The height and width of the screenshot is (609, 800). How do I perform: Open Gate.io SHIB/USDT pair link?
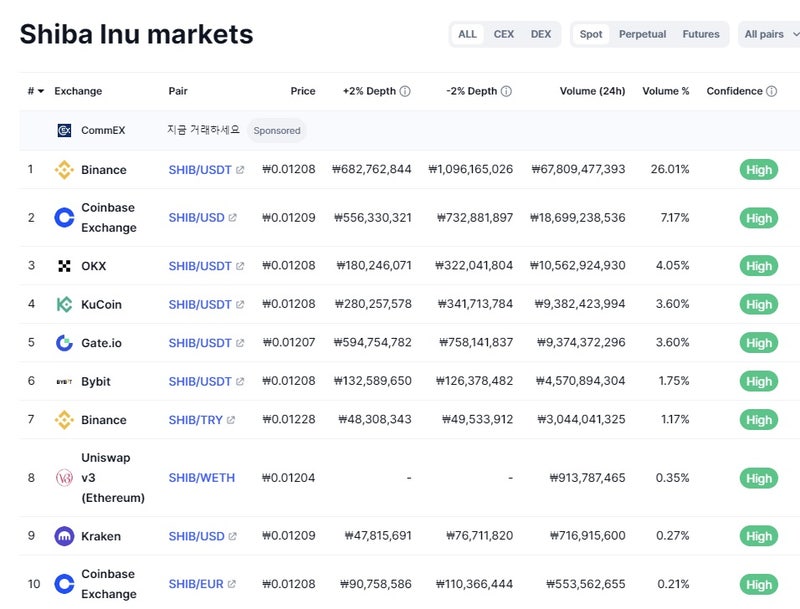200,343
